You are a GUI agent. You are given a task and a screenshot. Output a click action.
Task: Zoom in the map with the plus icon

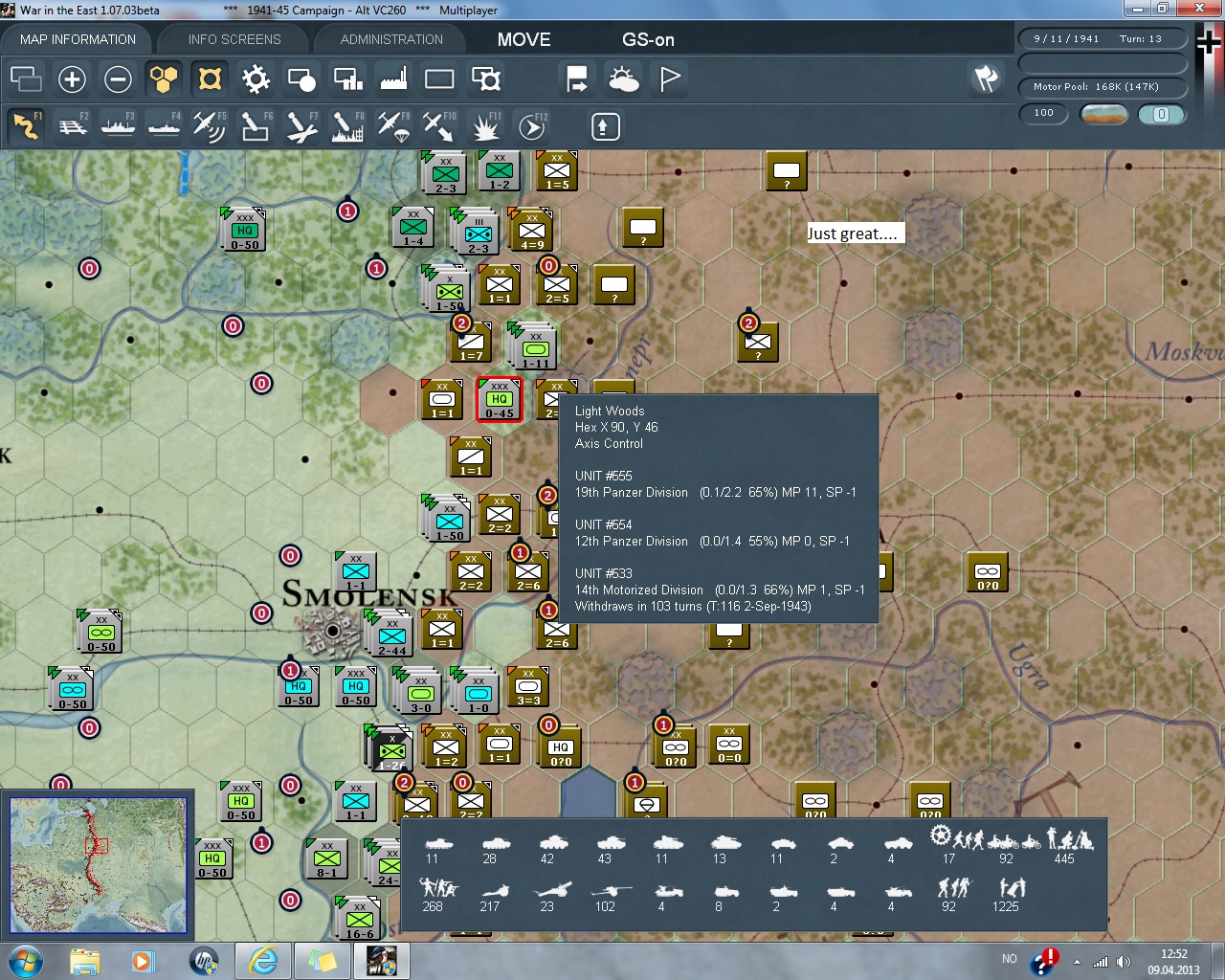point(72,78)
